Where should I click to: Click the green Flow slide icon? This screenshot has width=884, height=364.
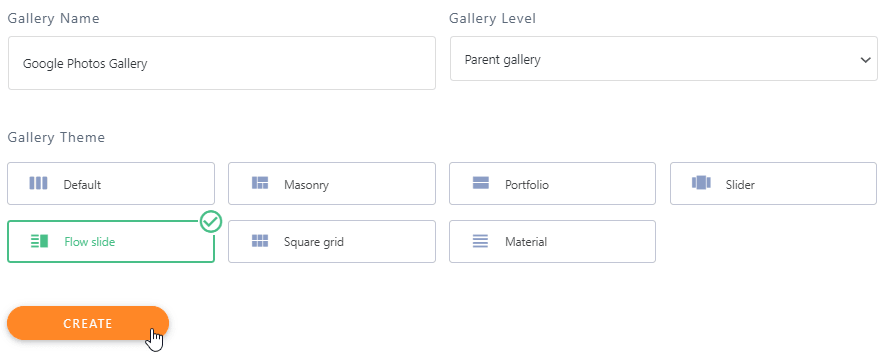coord(39,241)
